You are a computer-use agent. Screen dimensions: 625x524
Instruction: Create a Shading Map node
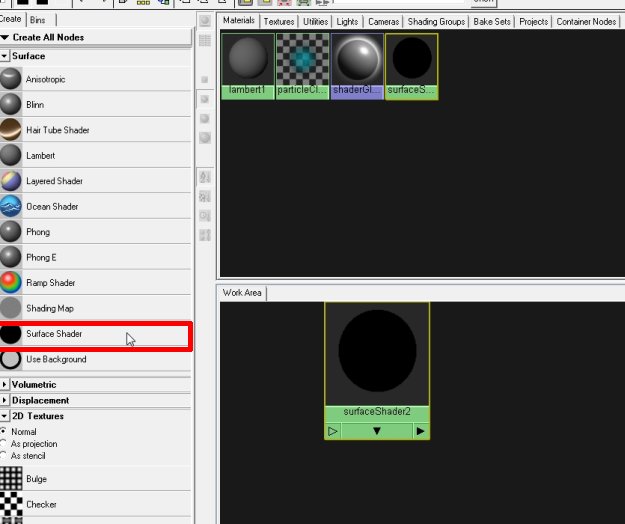point(96,308)
